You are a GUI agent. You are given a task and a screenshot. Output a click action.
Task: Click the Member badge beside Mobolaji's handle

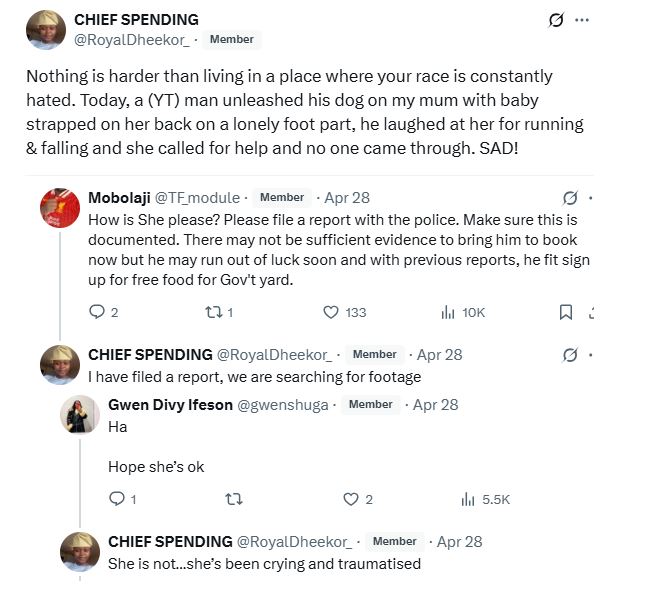pyautogui.click(x=282, y=198)
